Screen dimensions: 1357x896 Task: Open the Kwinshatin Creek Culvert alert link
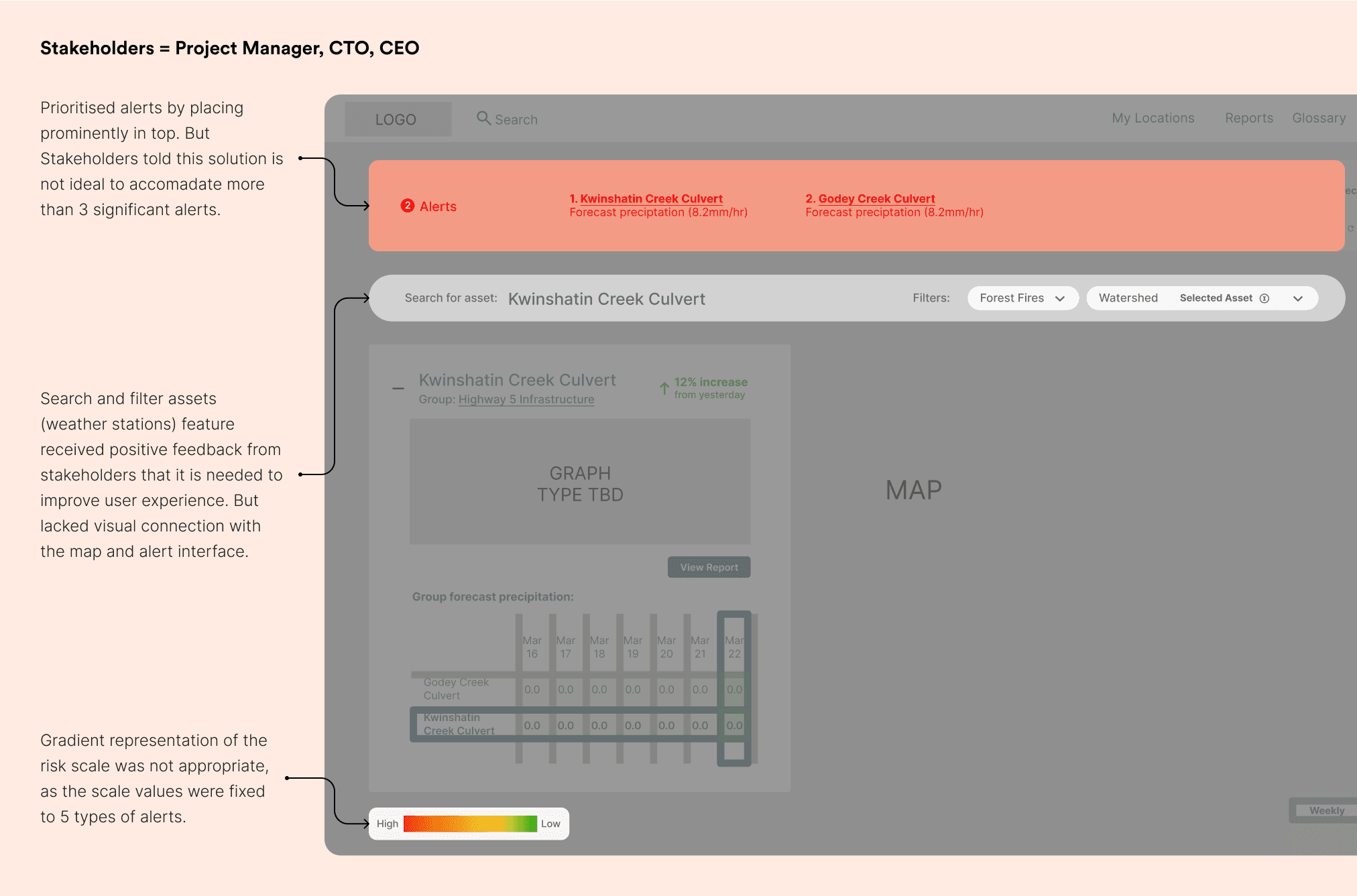pos(646,198)
